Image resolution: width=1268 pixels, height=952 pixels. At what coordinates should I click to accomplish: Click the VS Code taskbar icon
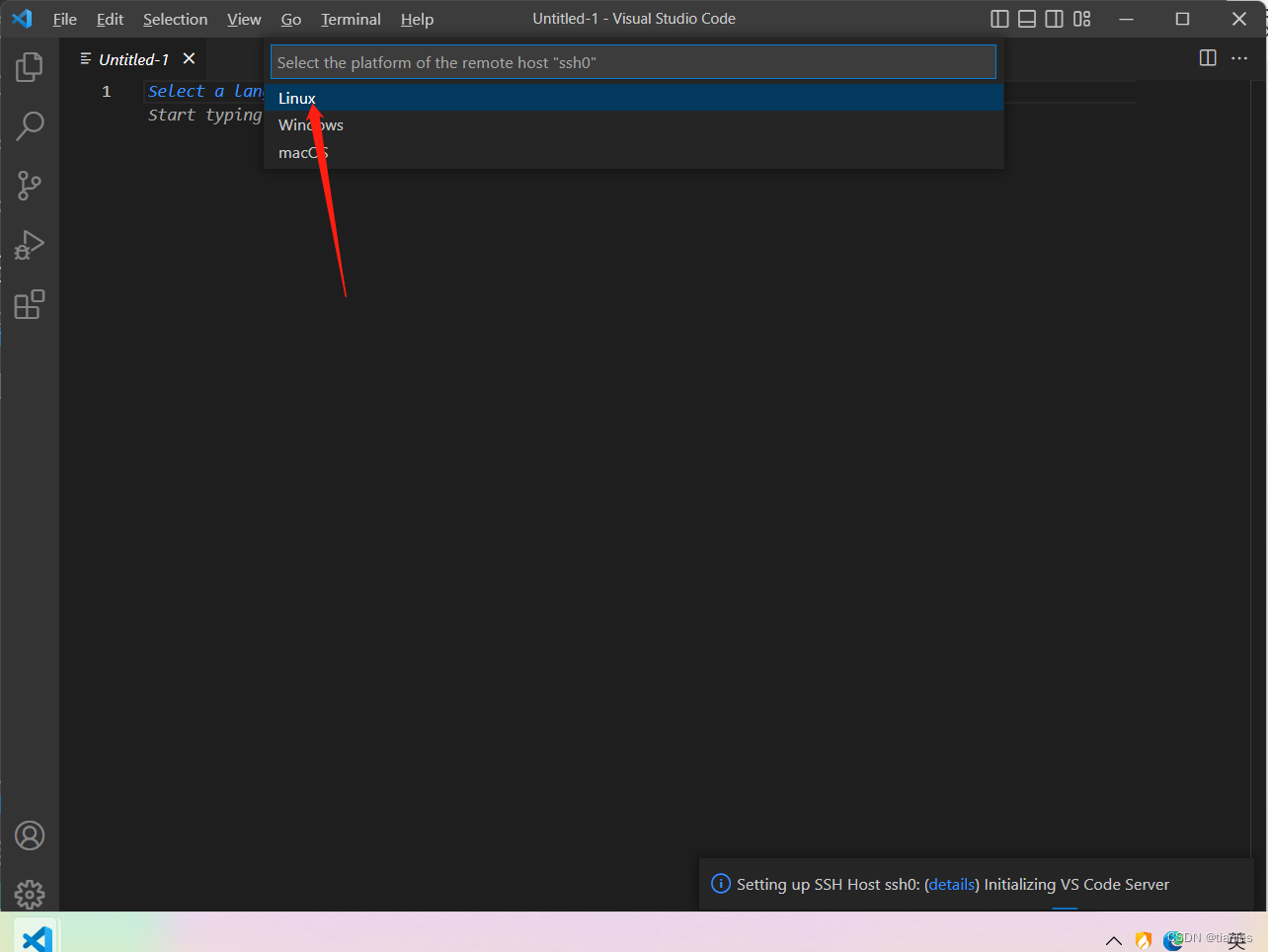[37, 936]
